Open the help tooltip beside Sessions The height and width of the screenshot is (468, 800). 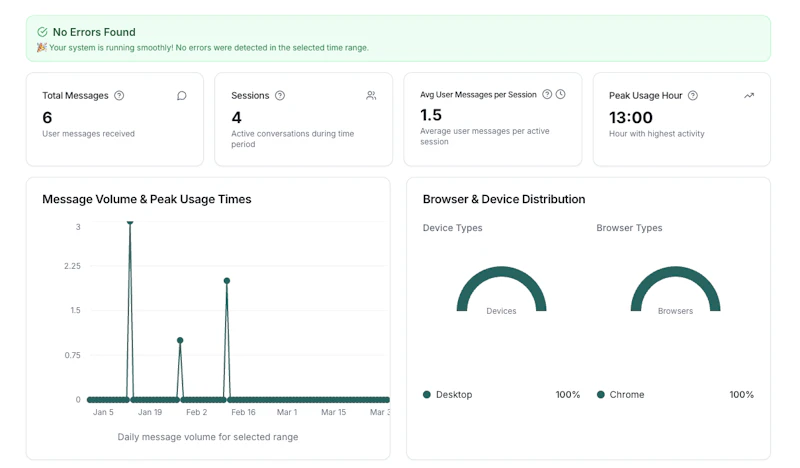coord(280,95)
